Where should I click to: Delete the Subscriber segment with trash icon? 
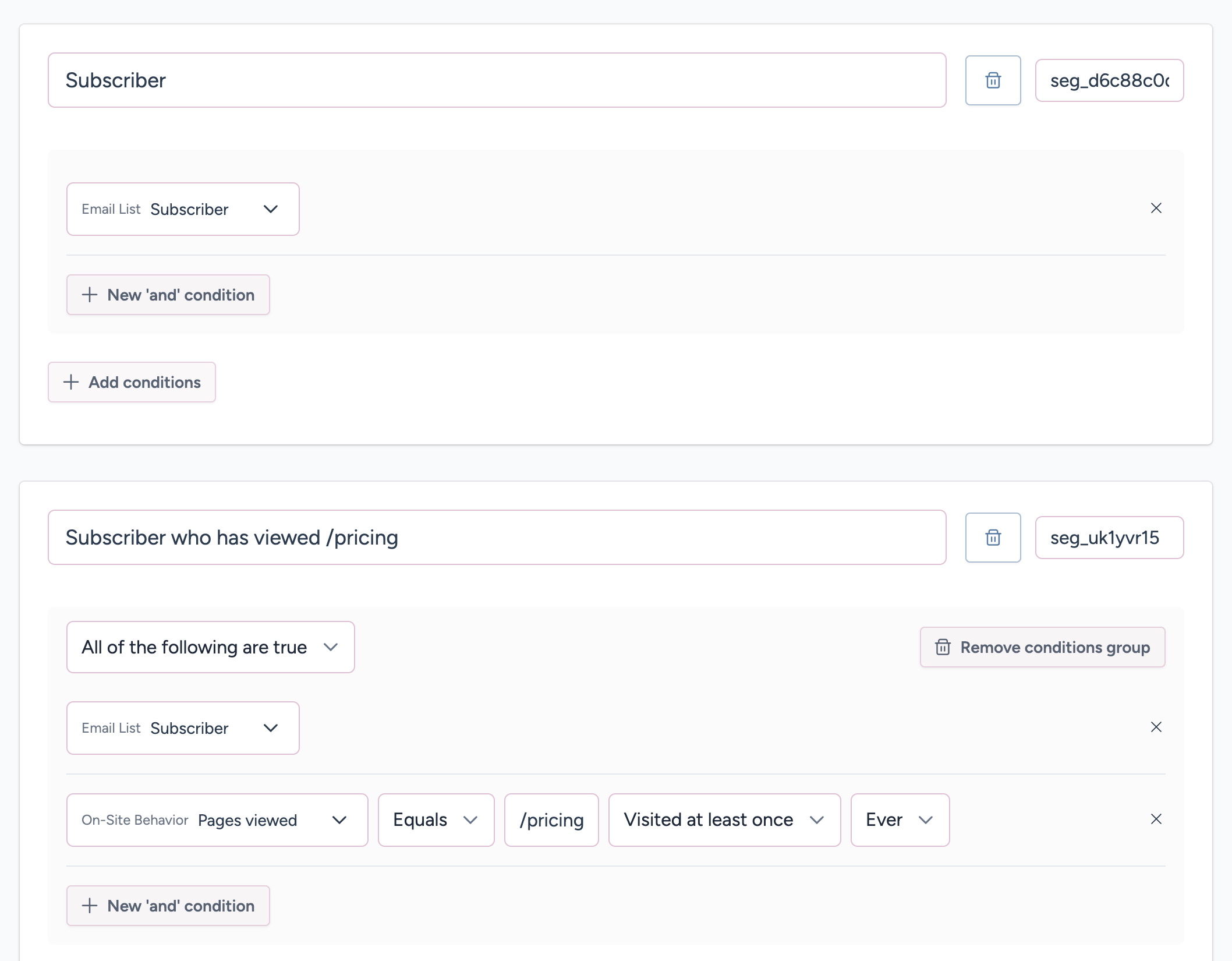(x=993, y=80)
